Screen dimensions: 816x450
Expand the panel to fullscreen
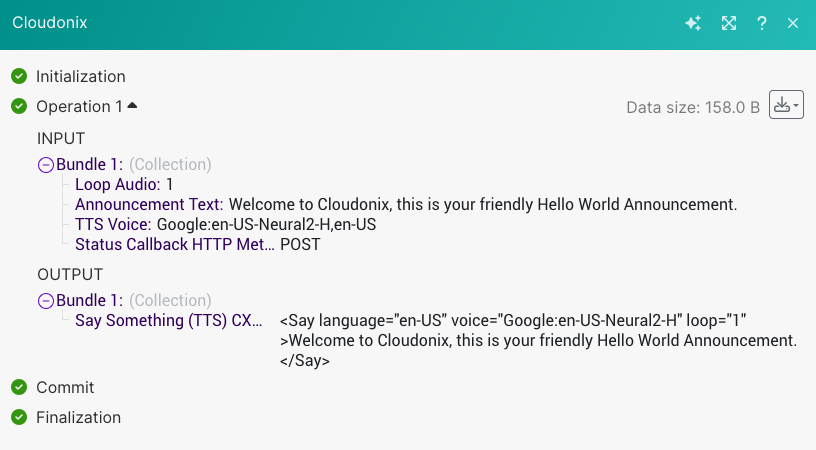[x=728, y=23]
